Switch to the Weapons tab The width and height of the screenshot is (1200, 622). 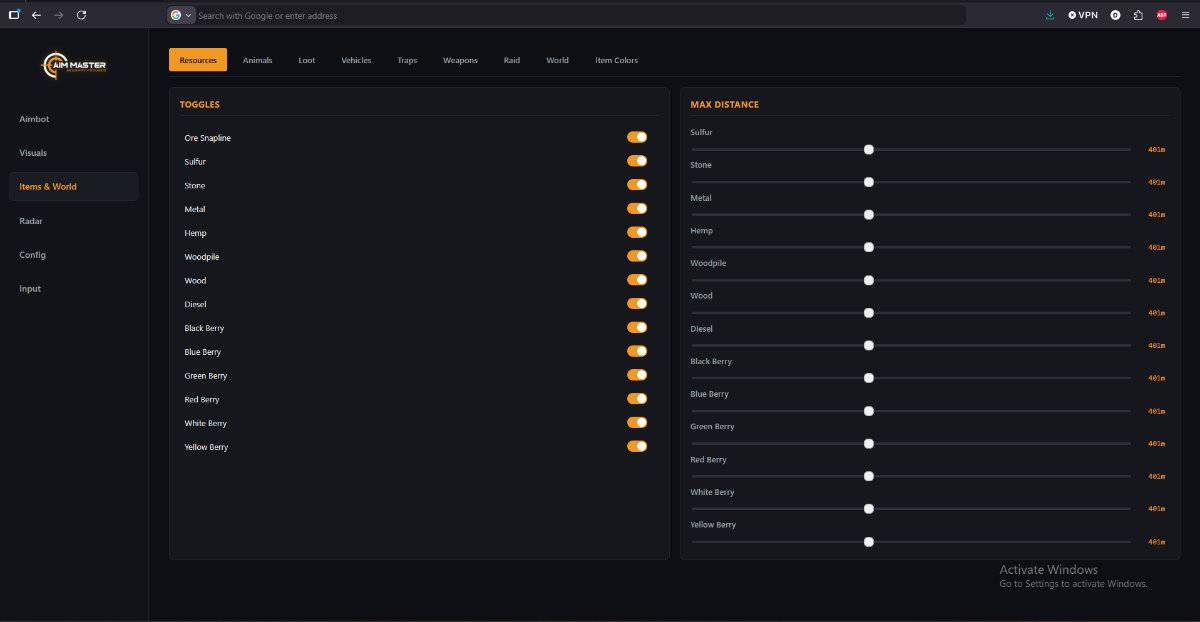(x=460, y=60)
